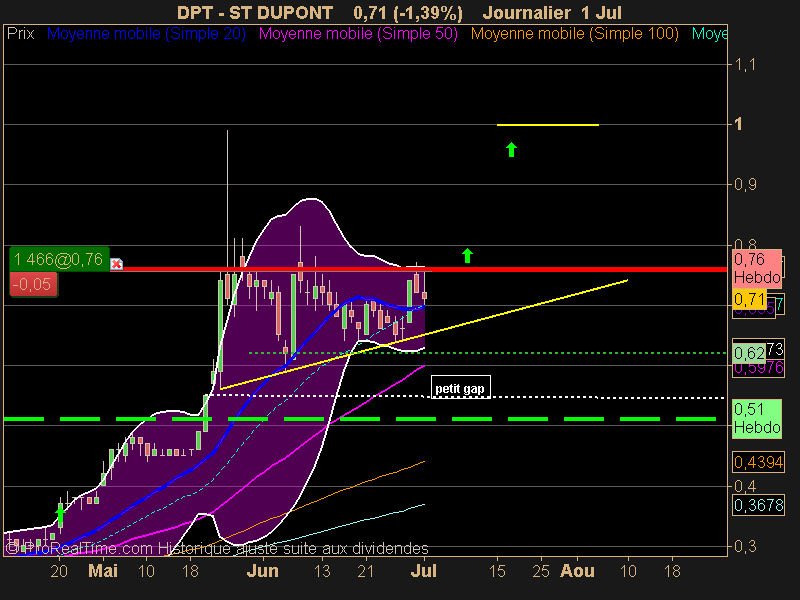The height and width of the screenshot is (600, 800).
Task: Click the 1,1 price scale value
Action: [744, 64]
